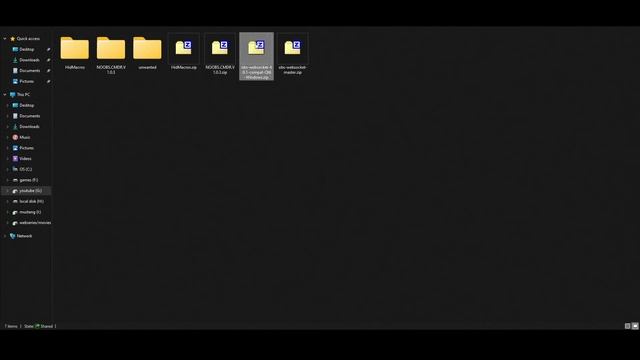
Task: Switch to large icons view in status bar
Action: pos(635,326)
